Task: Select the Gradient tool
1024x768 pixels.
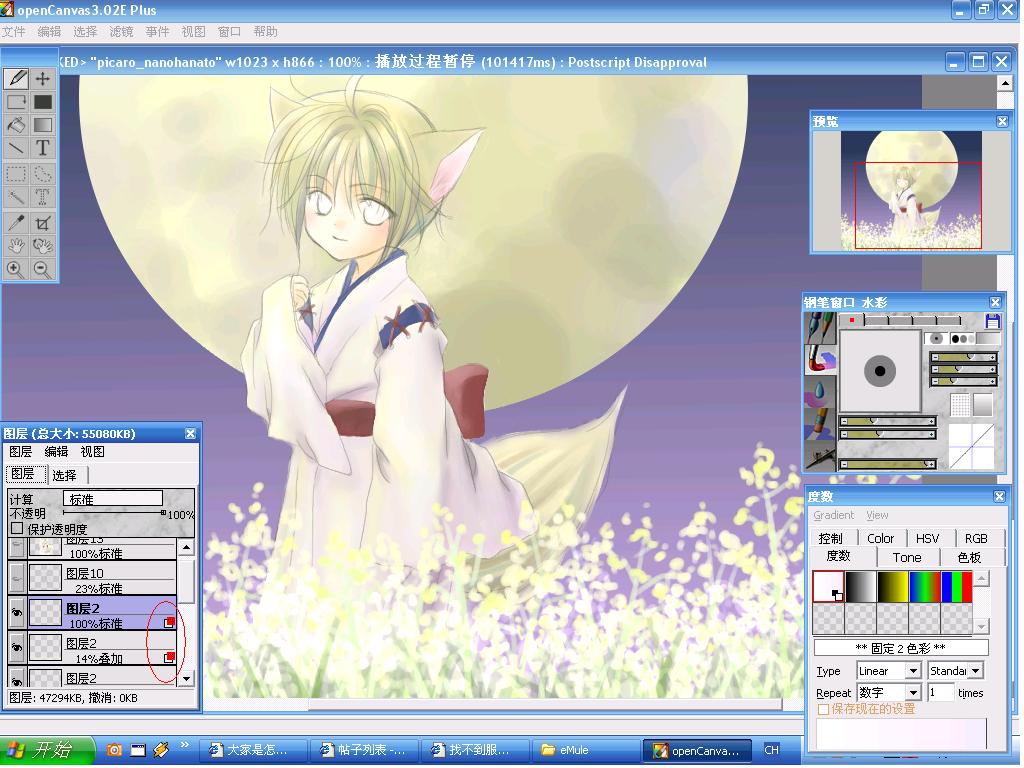Action: (43, 125)
